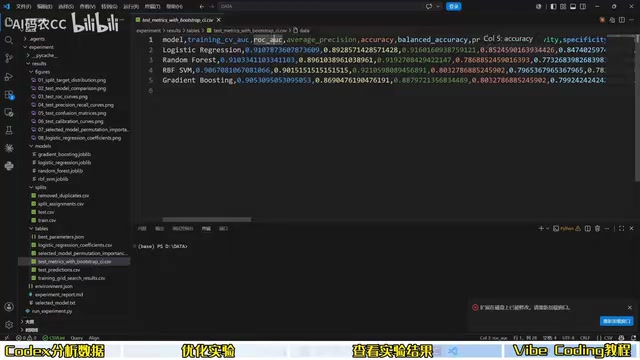Go forward with navigation arrow
Image resolution: width=640 pixels, height=360 pixels.
click(x=211, y=7)
